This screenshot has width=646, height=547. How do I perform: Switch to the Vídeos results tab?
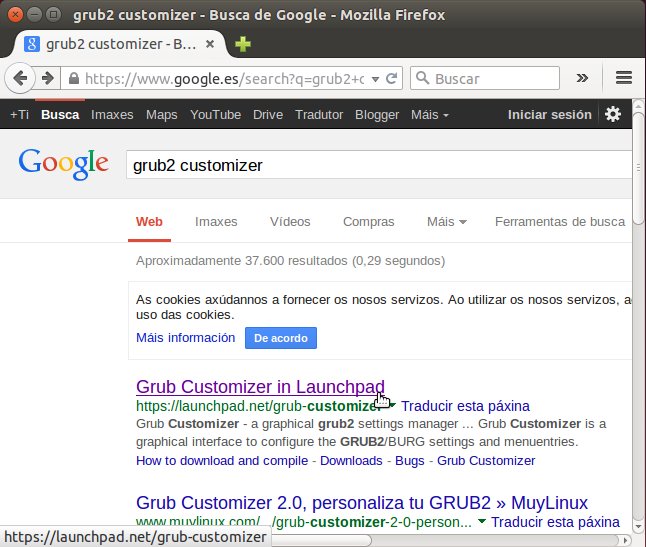(290, 222)
